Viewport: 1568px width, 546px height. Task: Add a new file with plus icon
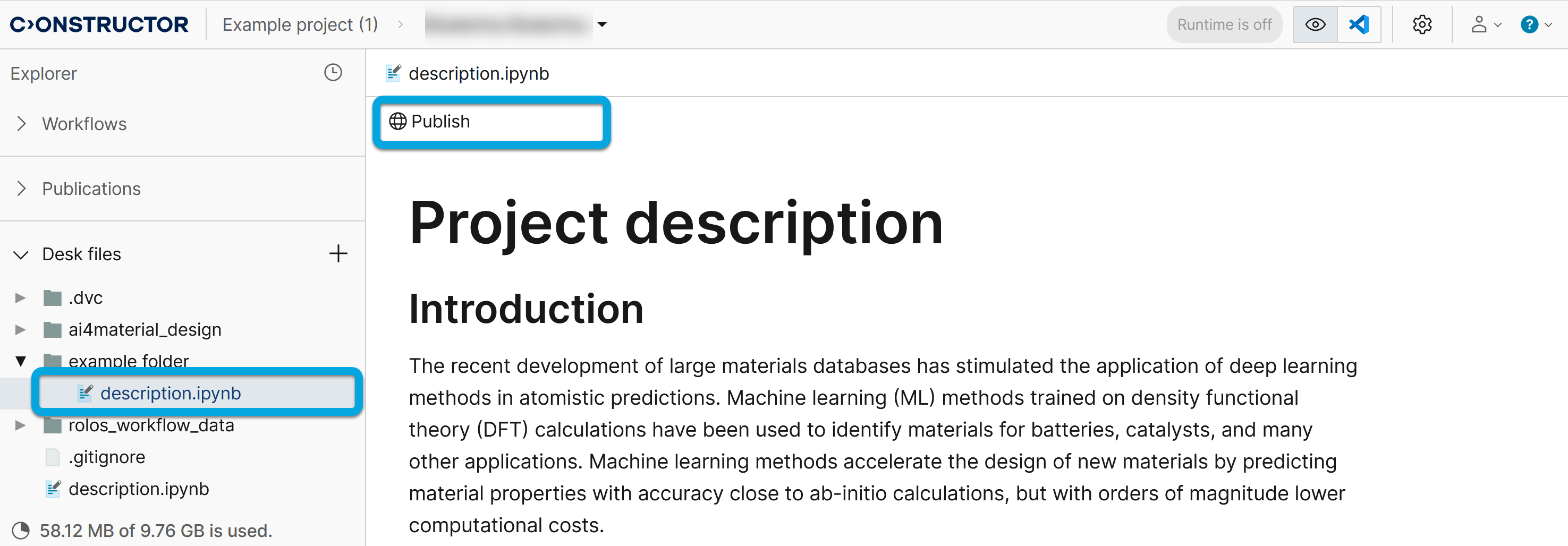pyautogui.click(x=338, y=254)
